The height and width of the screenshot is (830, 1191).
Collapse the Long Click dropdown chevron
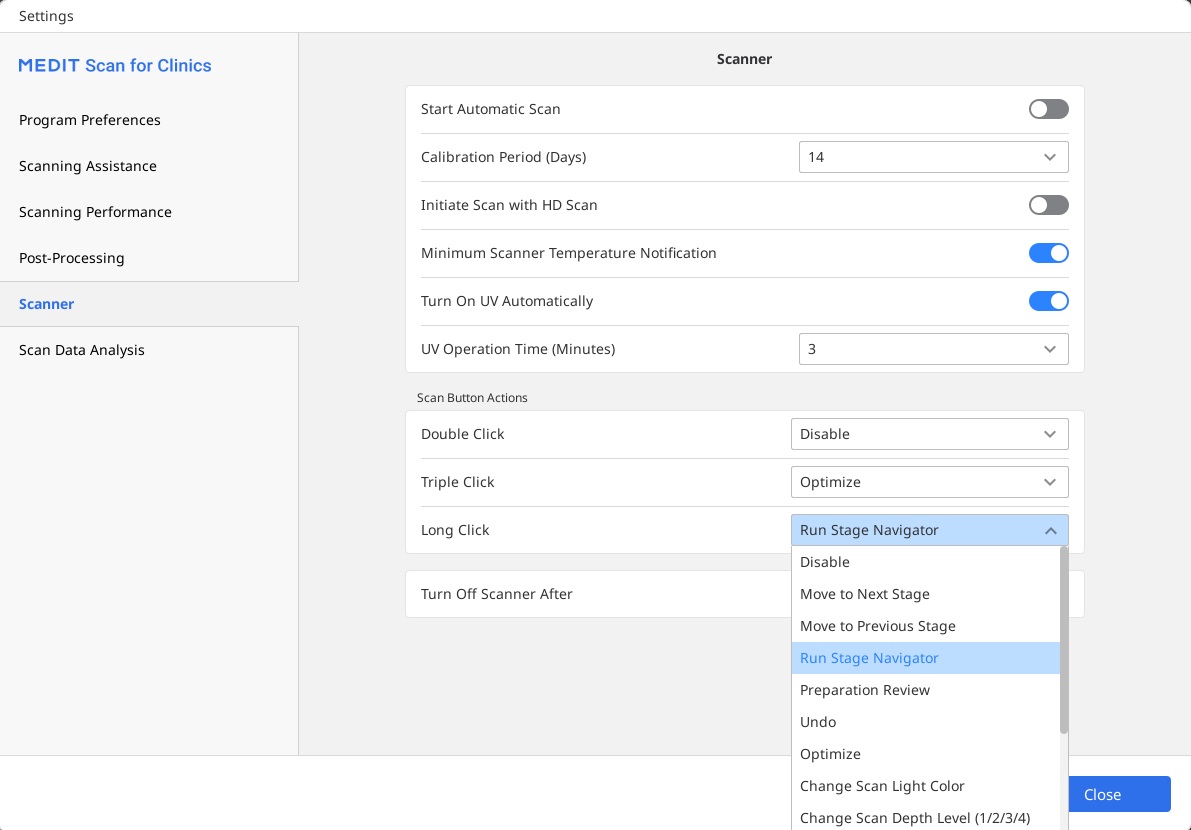pyautogui.click(x=1050, y=530)
